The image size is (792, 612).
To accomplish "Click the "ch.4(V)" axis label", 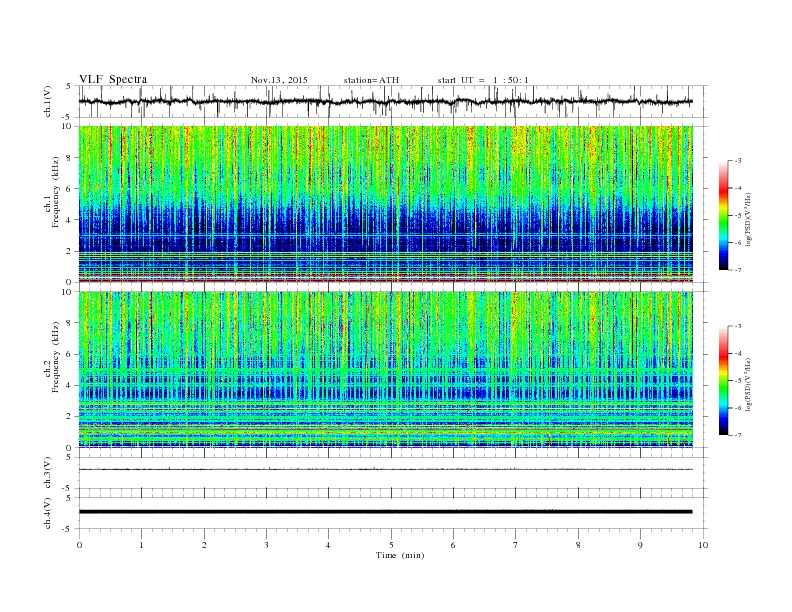I will pyautogui.click(x=48, y=513).
